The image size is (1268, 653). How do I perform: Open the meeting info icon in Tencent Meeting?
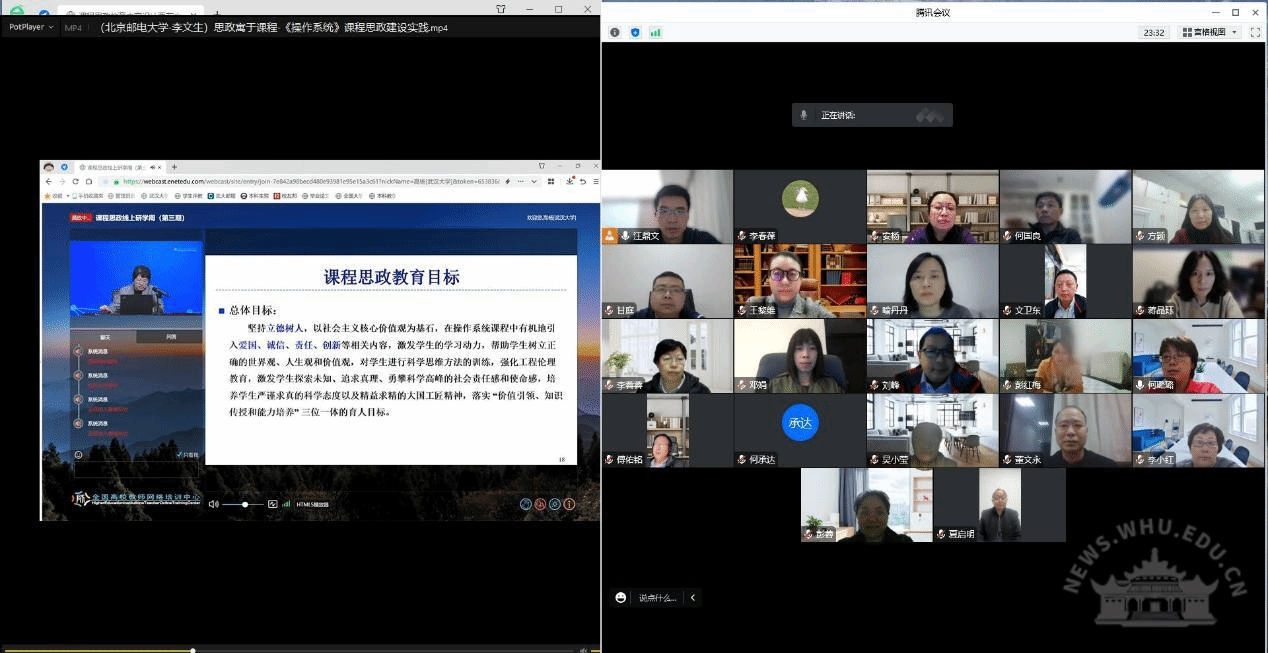[615, 32]
